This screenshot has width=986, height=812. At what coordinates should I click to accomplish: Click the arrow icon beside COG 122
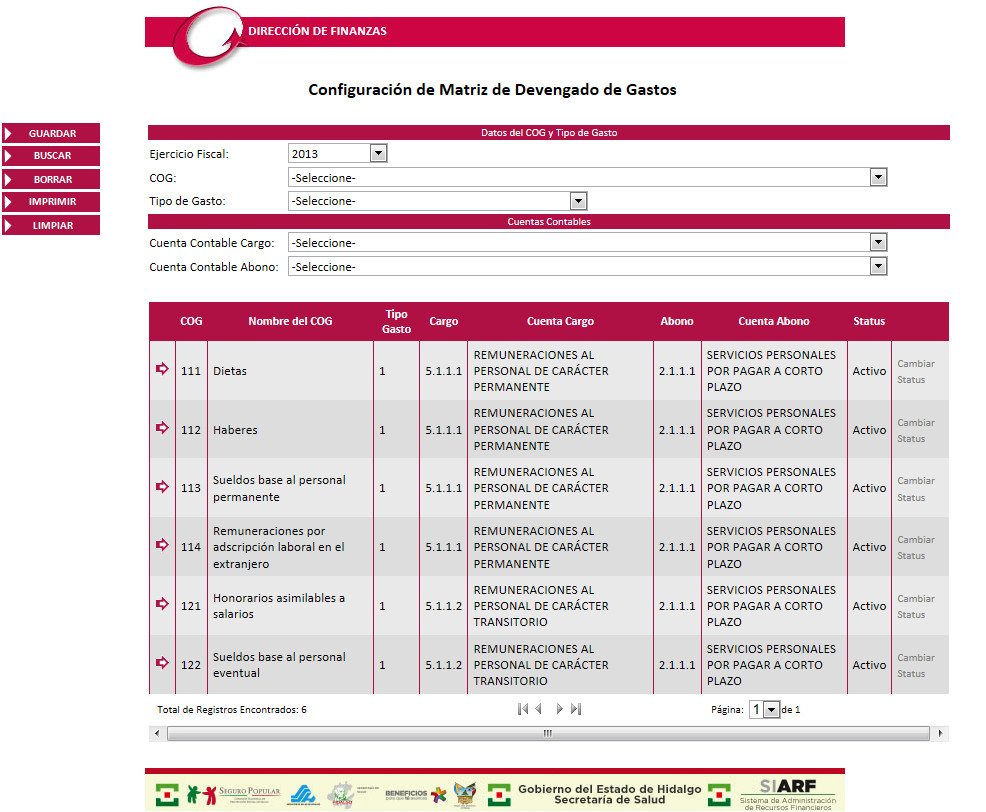pyautogui.click(x=162, y=663)
